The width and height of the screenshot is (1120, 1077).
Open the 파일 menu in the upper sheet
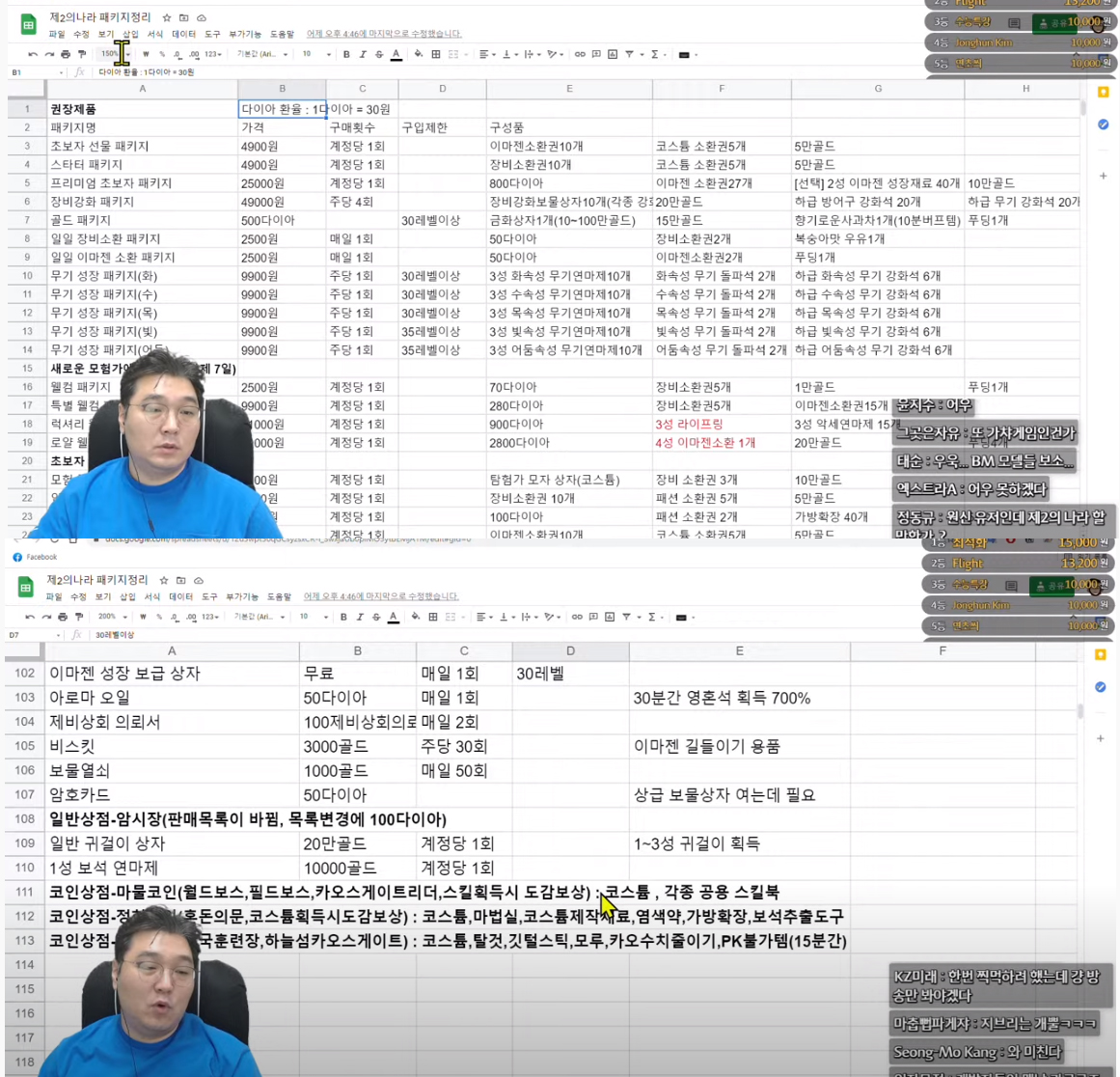tap(56, 35)
